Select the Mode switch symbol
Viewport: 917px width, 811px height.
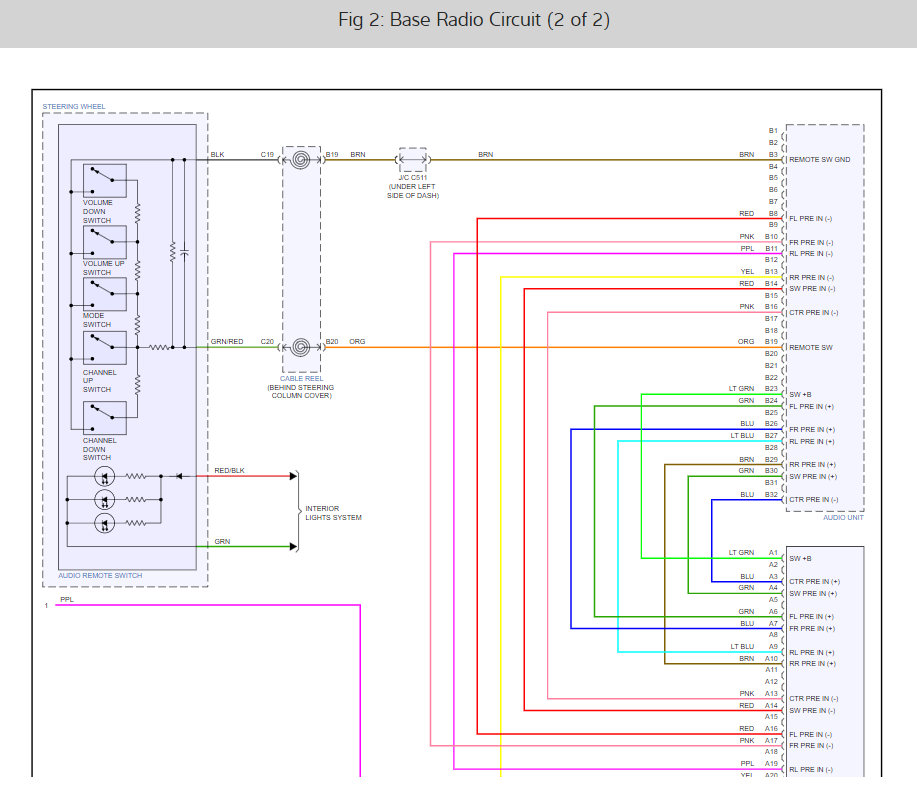coord(105,294)
